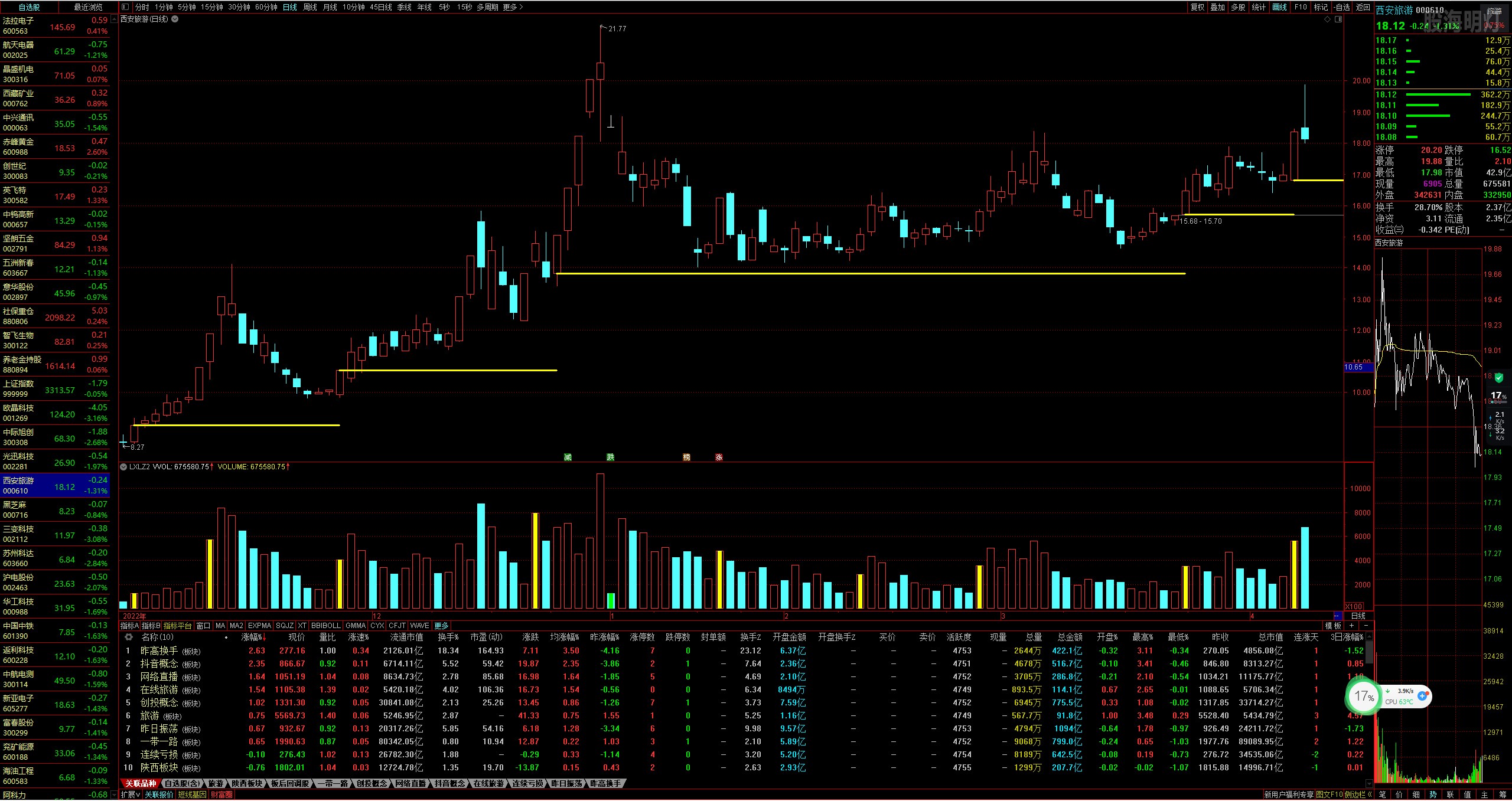Click the 标记 mark button
The image size is (1512, 801).
point(1321,7)
